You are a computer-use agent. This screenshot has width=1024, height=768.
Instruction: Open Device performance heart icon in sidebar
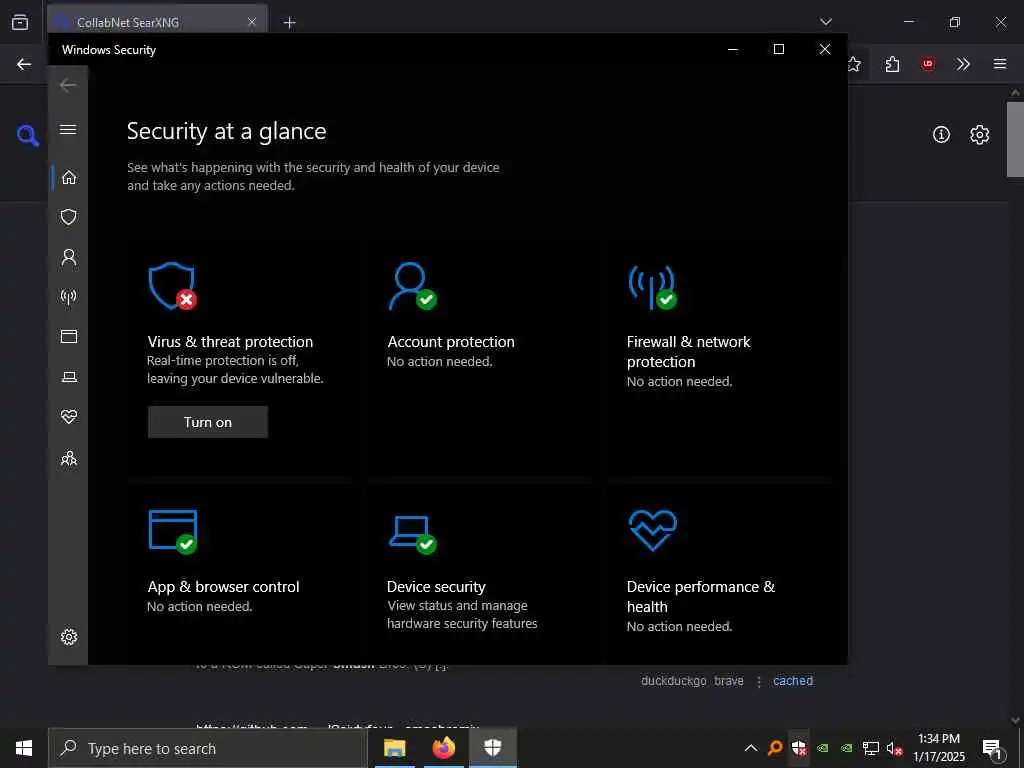69,417
